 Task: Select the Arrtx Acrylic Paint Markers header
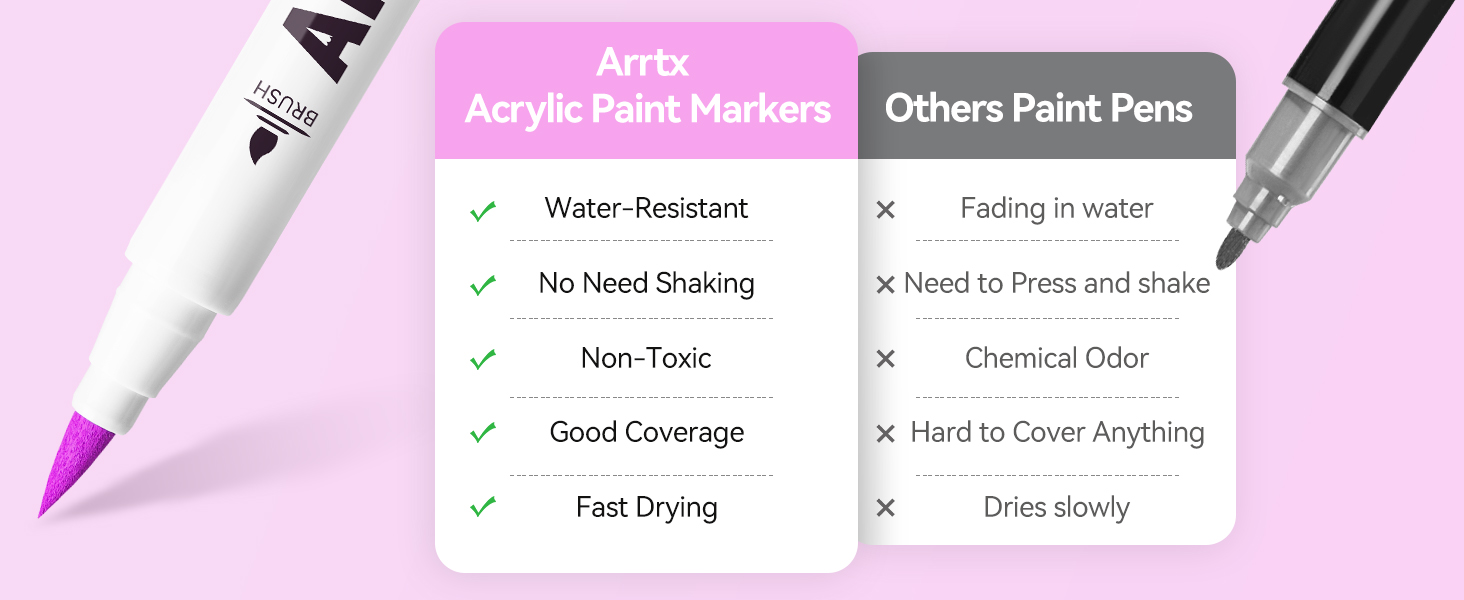pyautogui.click(x=647, y=87)
